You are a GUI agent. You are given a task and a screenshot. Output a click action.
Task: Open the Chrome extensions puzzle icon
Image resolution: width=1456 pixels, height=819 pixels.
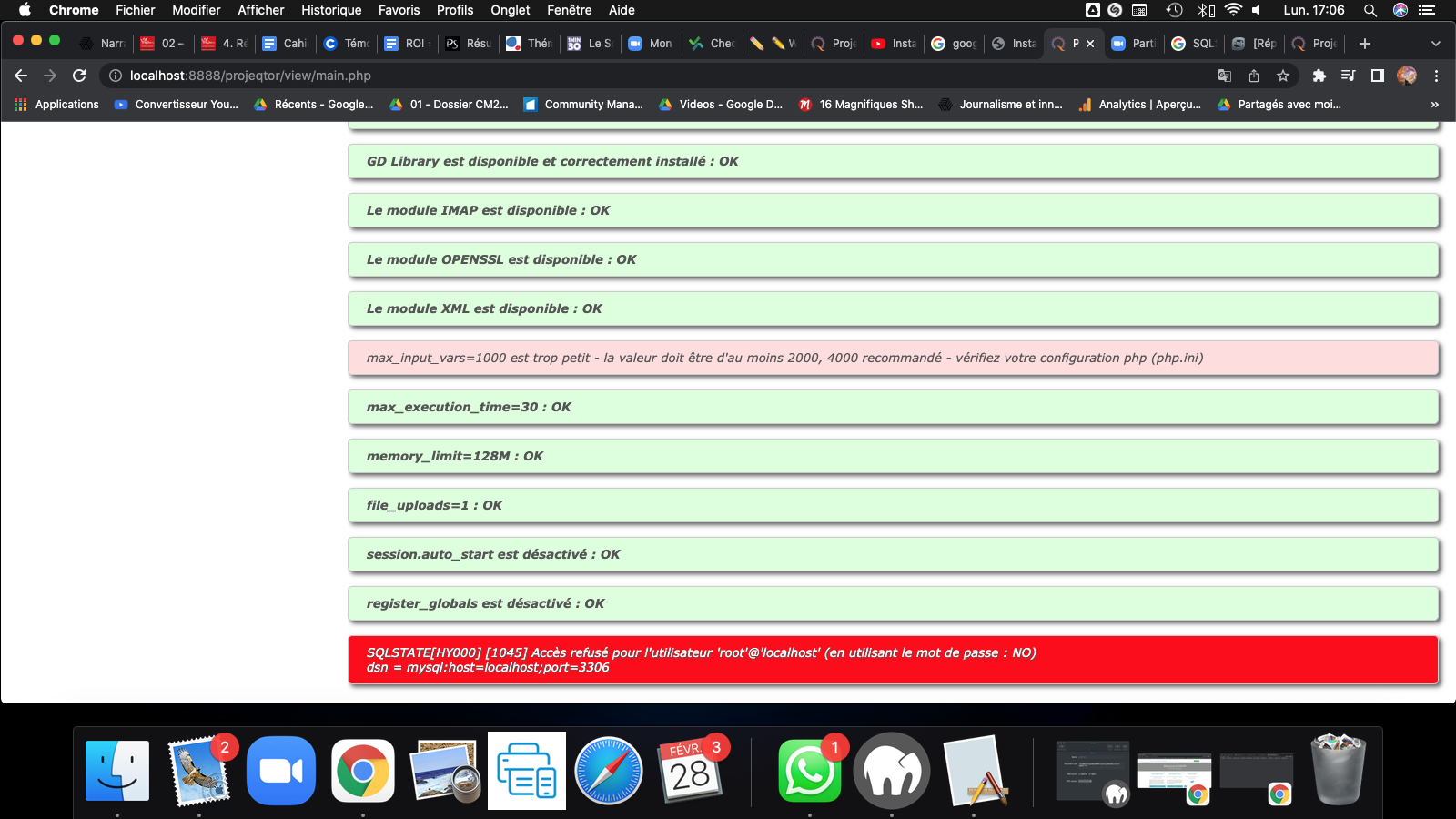tap(1319, 76)
